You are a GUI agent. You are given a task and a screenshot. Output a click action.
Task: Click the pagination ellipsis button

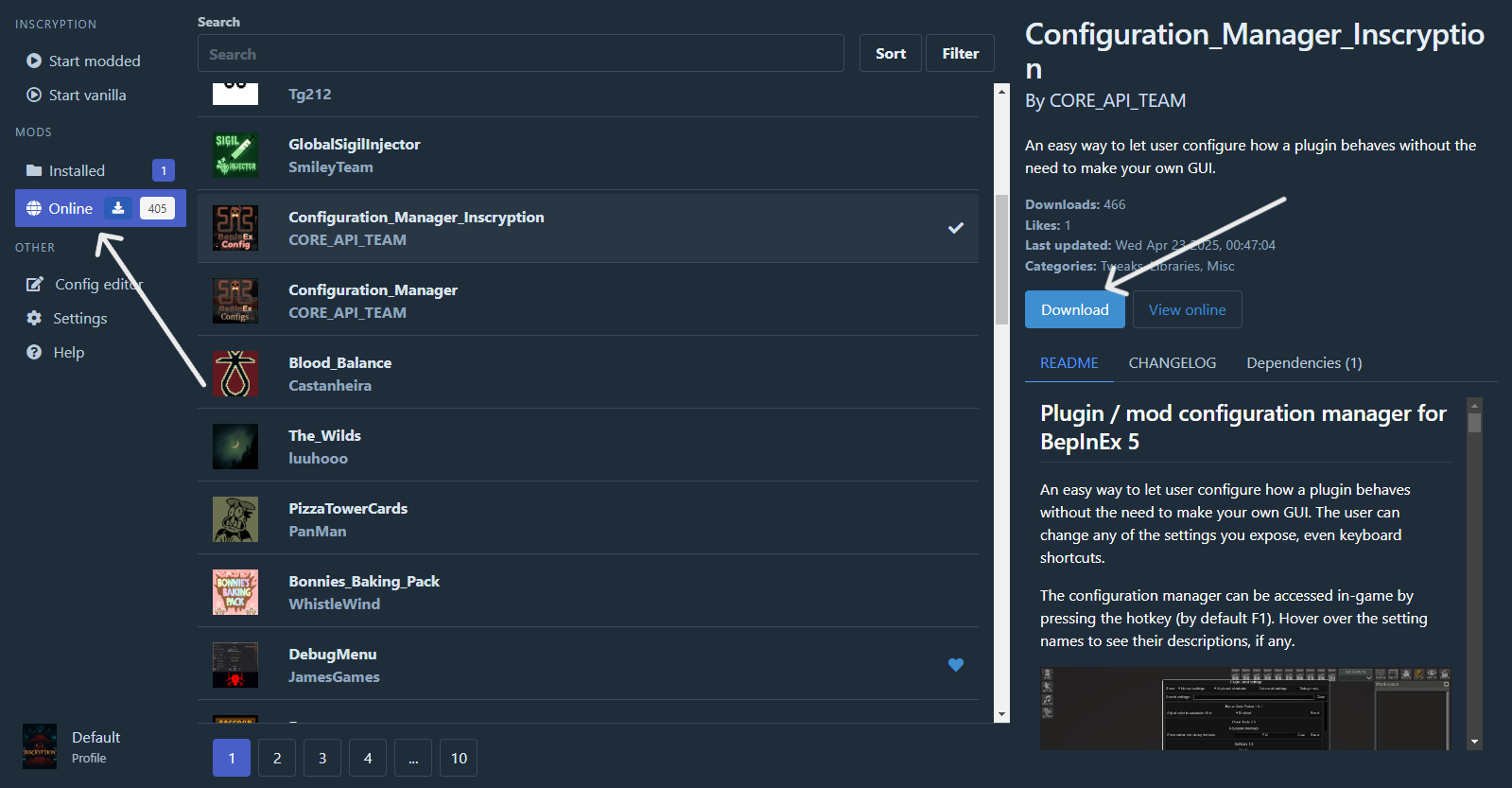[x=413, y=758]
